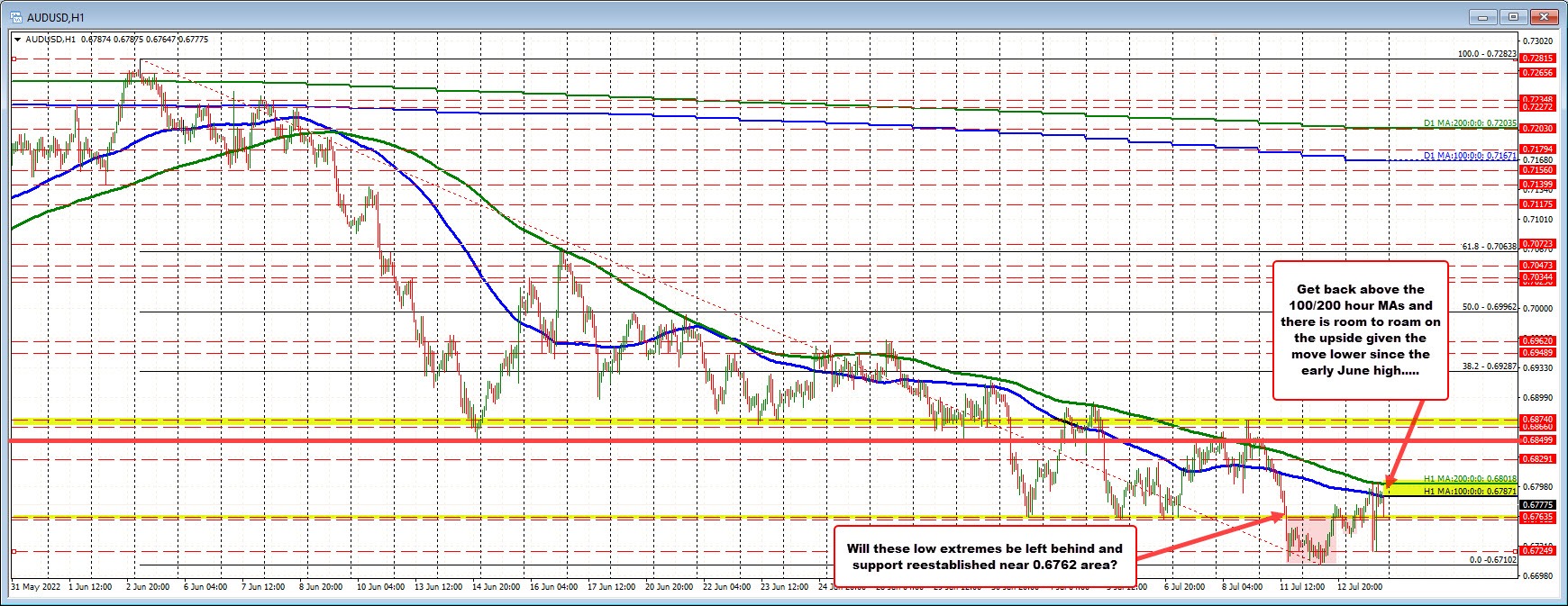Click the 12 Jul 20:00 time label
Image resolution: width=1568 pixels, height=606 pixels.
(x=1359, y=585)
